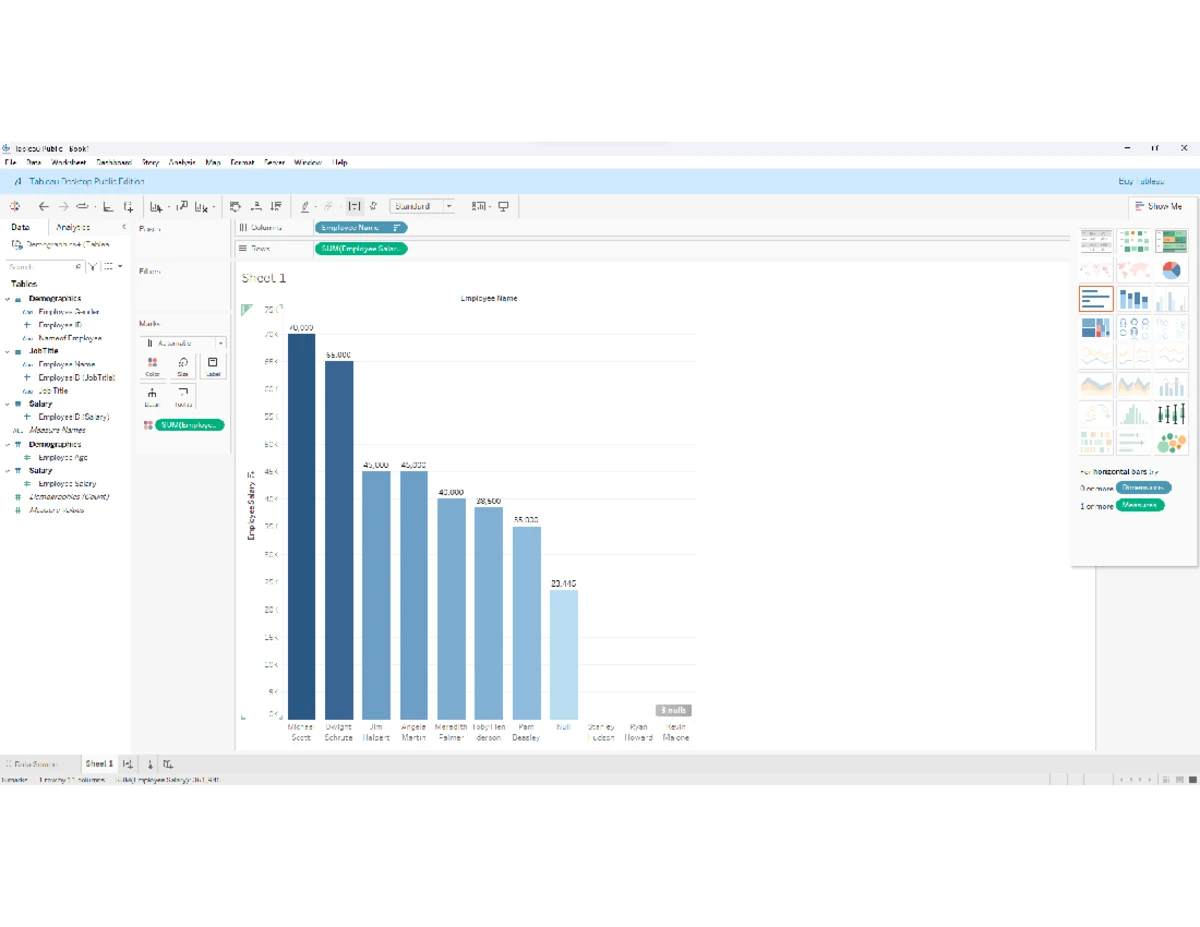This screenshot has height=927, width=1200.
Task: Collapse the Demographics measures group with Employee Age
Action: [x=8, y=444]
